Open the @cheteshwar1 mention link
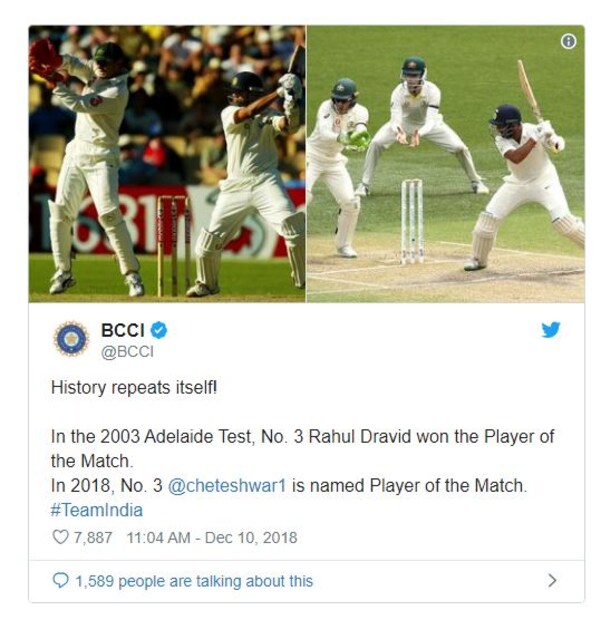601x620 pixels. [227, 486]
